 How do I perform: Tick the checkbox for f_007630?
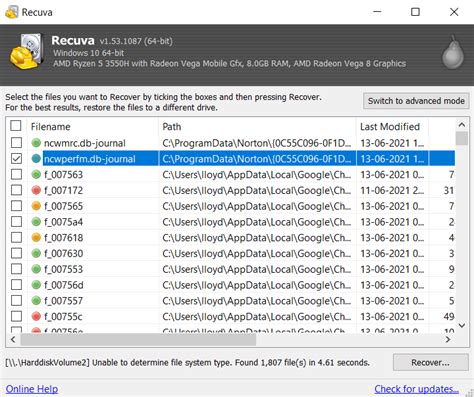tap(16, 253)
